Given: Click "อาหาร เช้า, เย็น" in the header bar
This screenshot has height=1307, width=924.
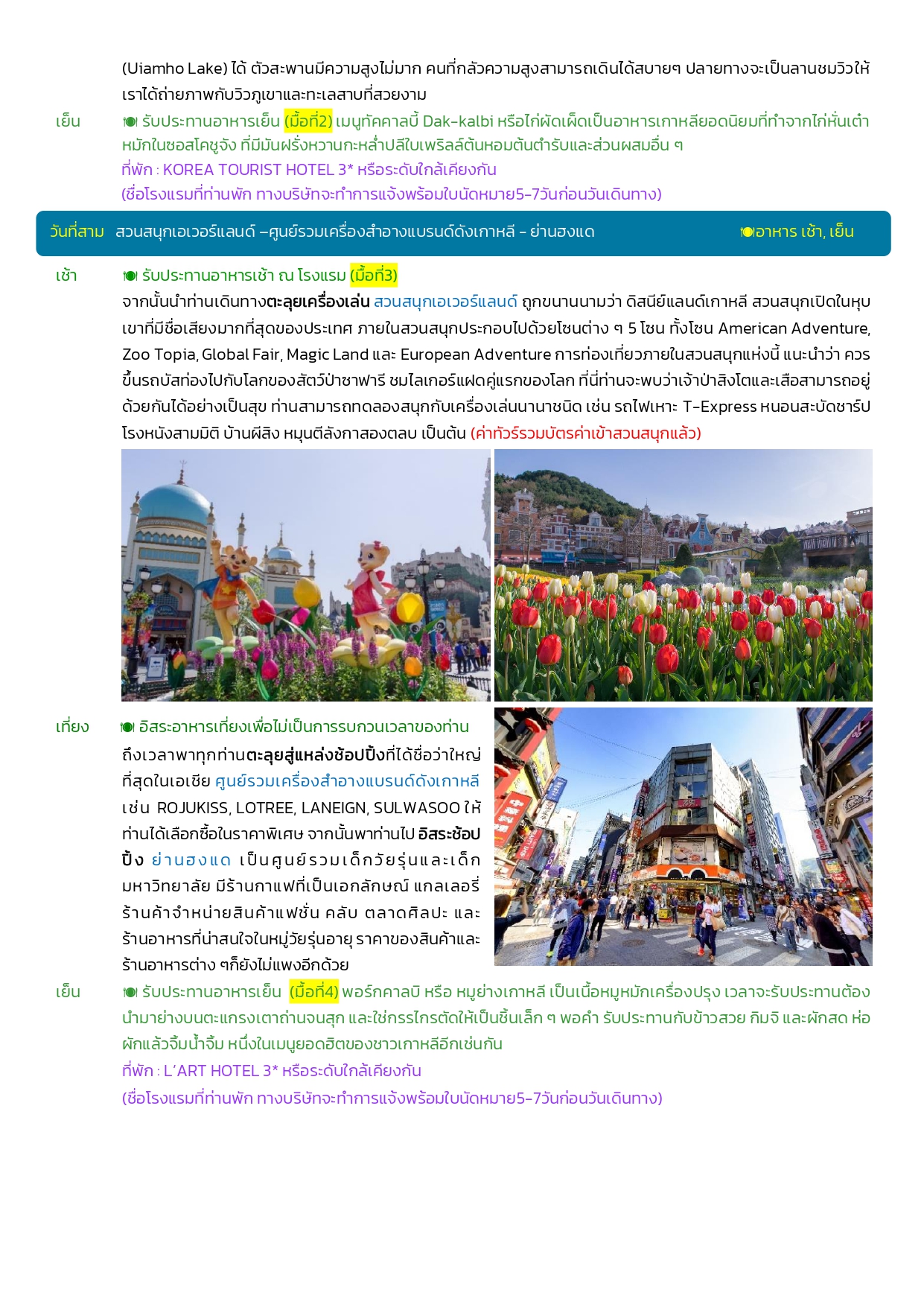Looking at the screenshot, I should point(803,232).
